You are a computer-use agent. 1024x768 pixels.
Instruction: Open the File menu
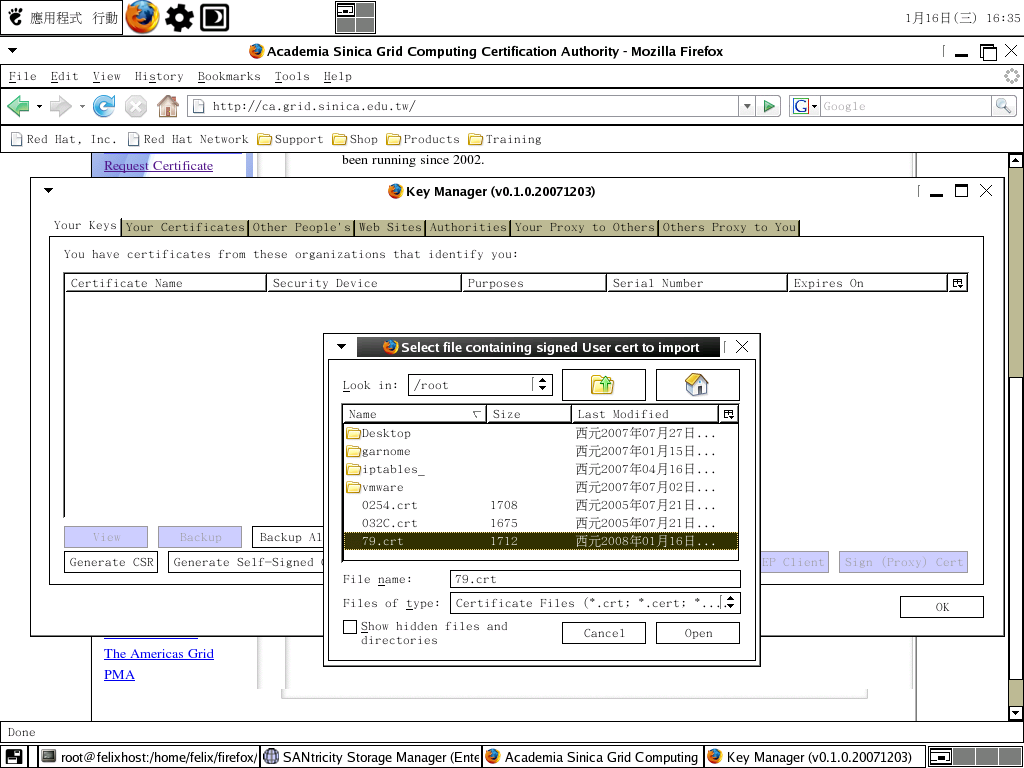(x=22, y=76)
